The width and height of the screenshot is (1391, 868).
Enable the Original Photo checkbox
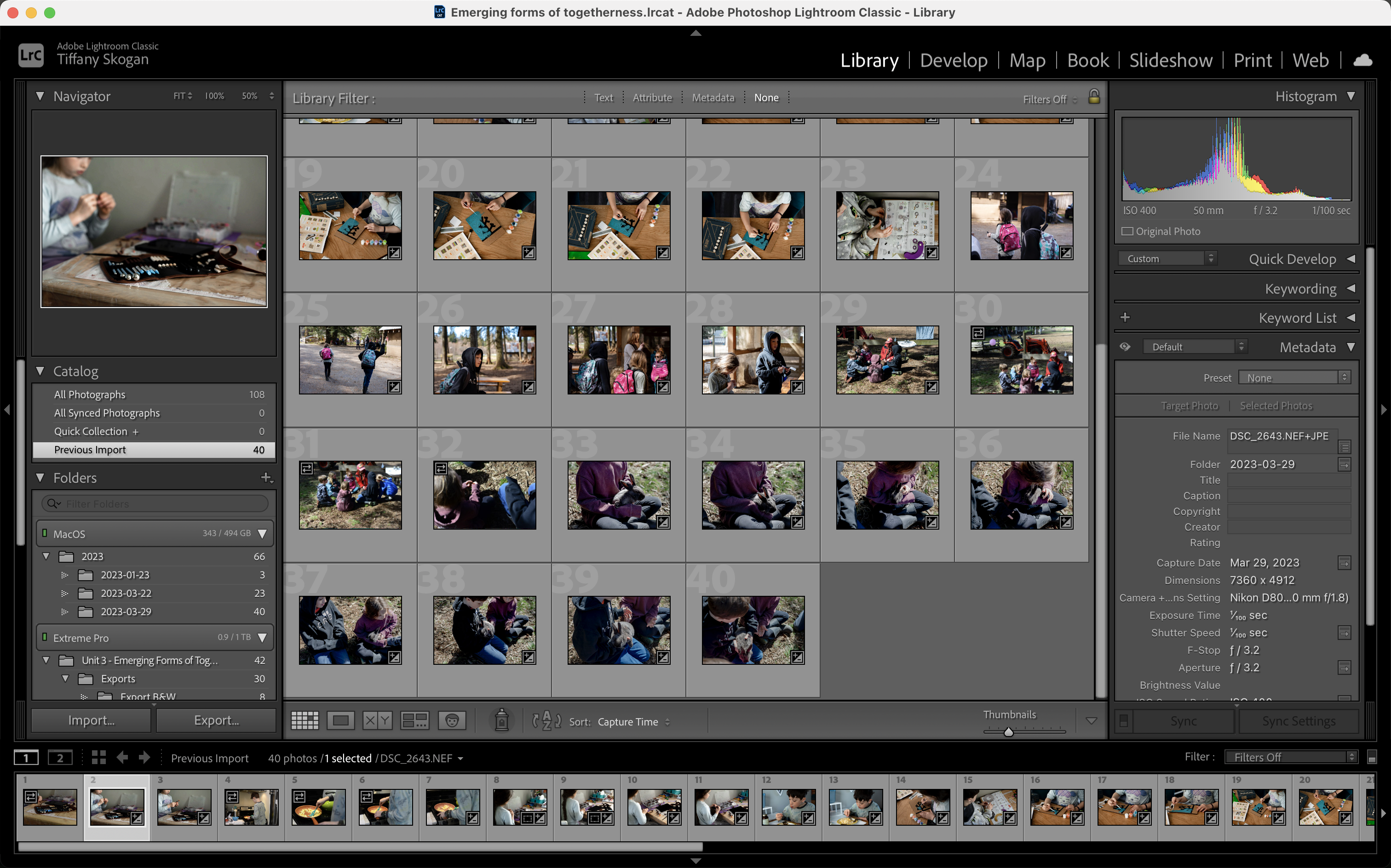point(1127,231)
